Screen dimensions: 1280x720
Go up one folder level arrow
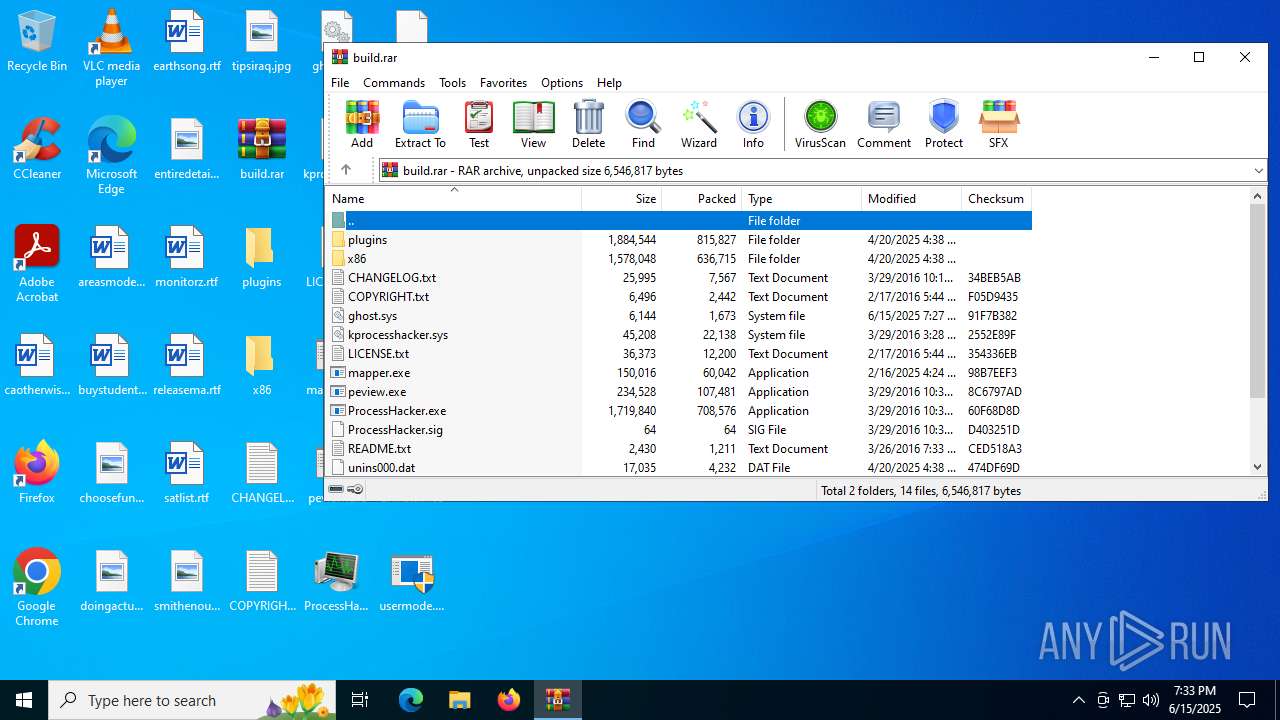[x=346, y=170]
